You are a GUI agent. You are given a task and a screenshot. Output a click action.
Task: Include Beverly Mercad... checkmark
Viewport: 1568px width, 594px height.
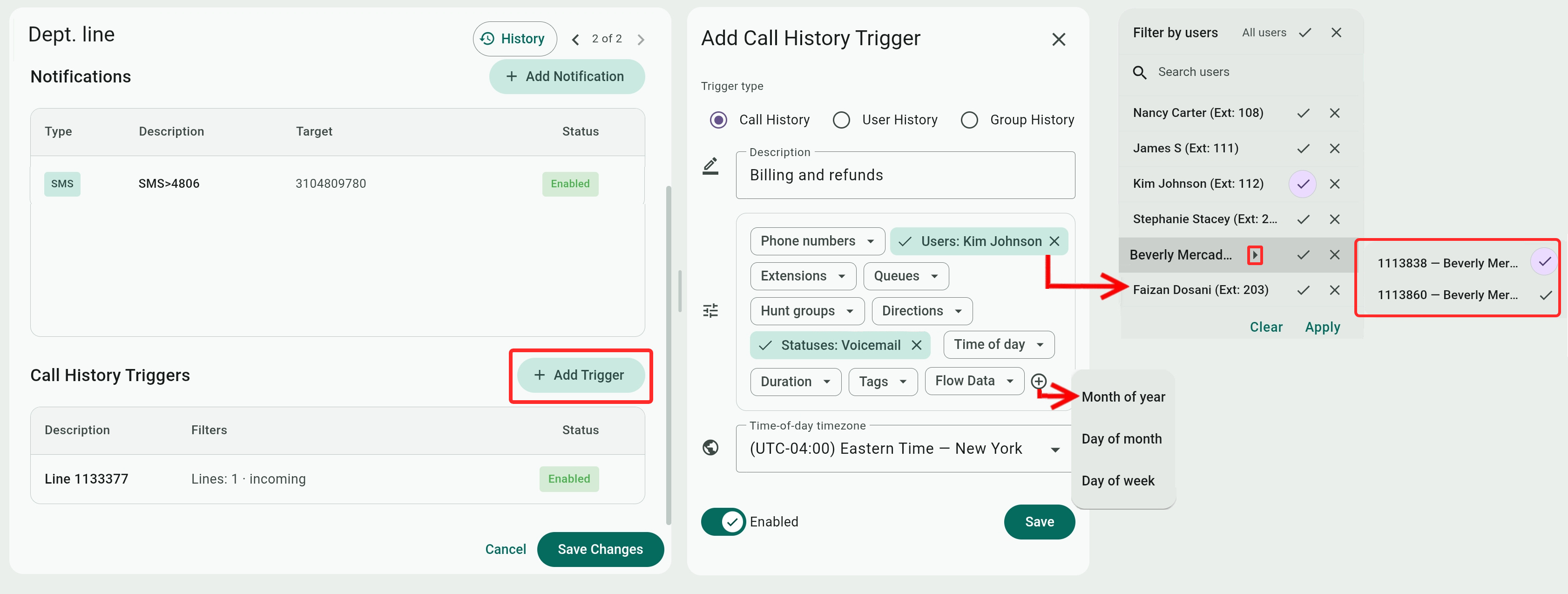1303,255
